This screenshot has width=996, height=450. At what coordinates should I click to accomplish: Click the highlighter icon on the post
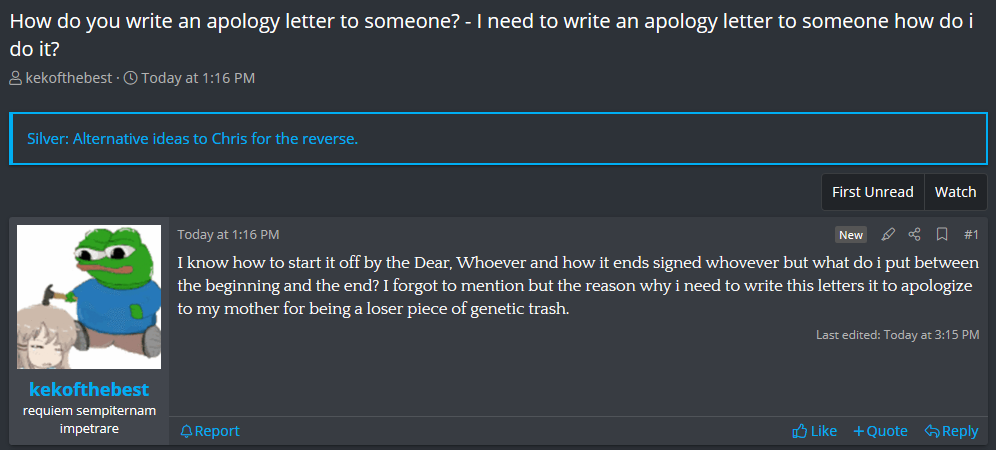tap(888, 235)
